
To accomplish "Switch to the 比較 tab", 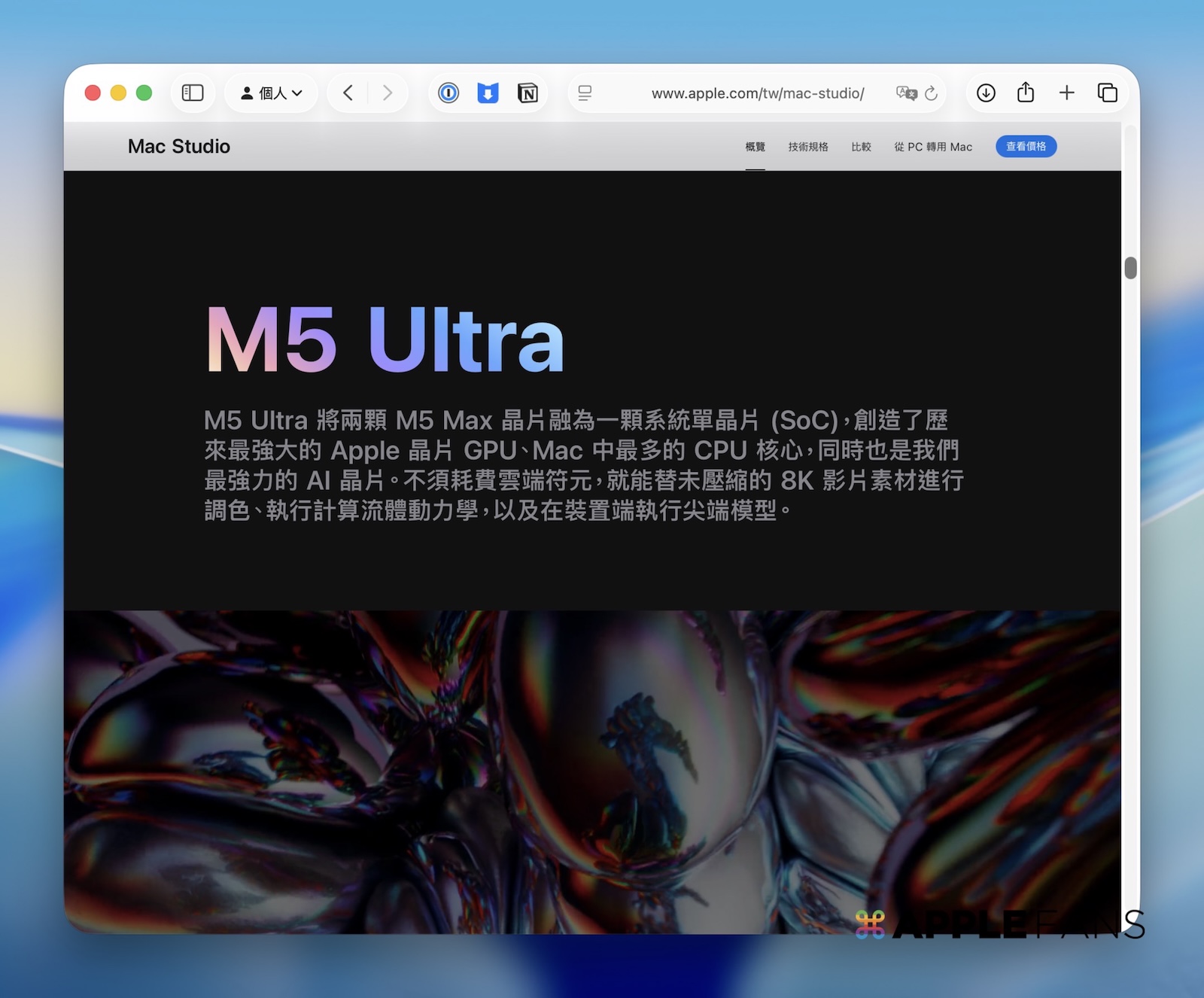I will coord(862,147).
